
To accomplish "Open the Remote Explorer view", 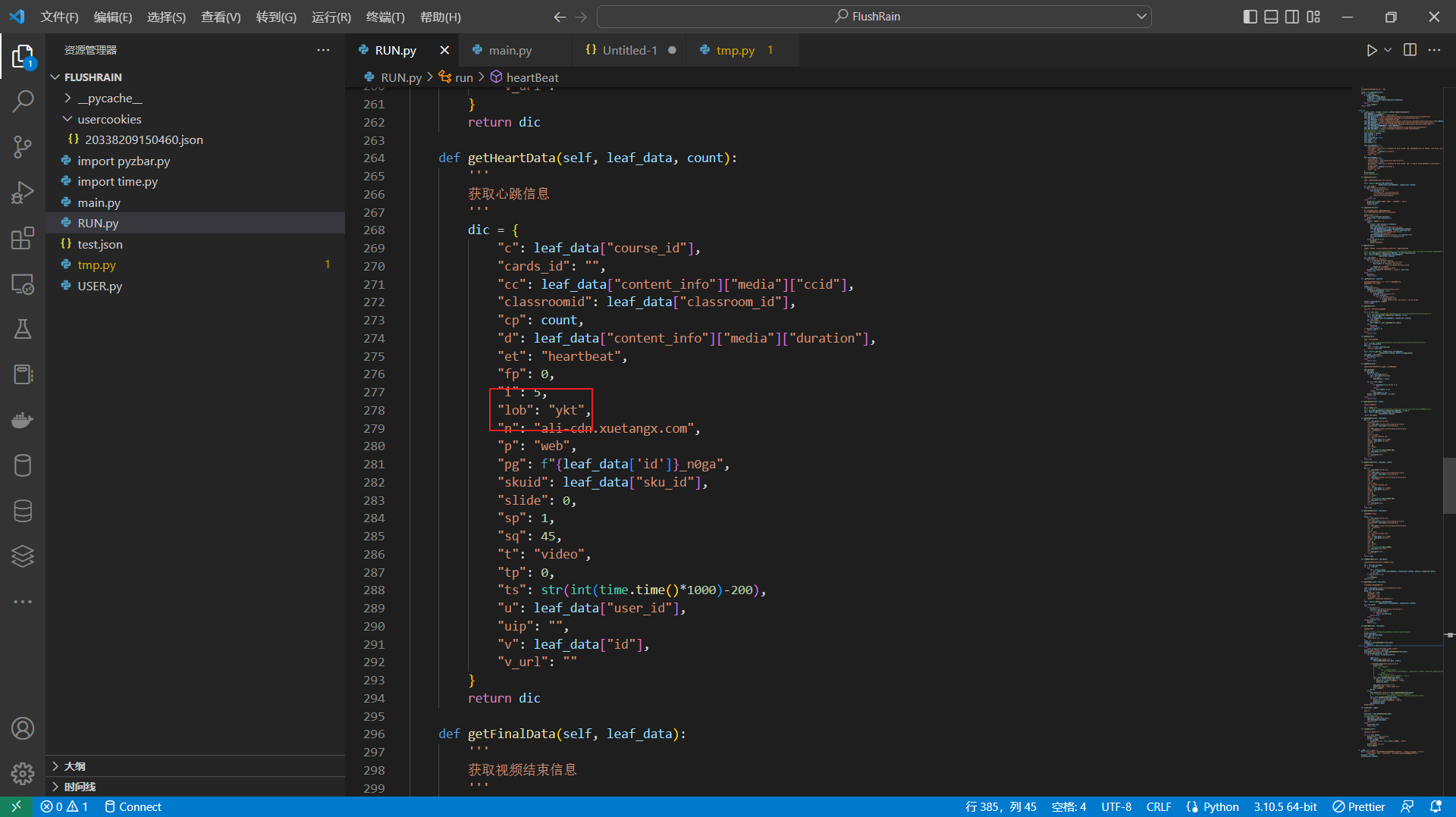I will pos(24,283).
